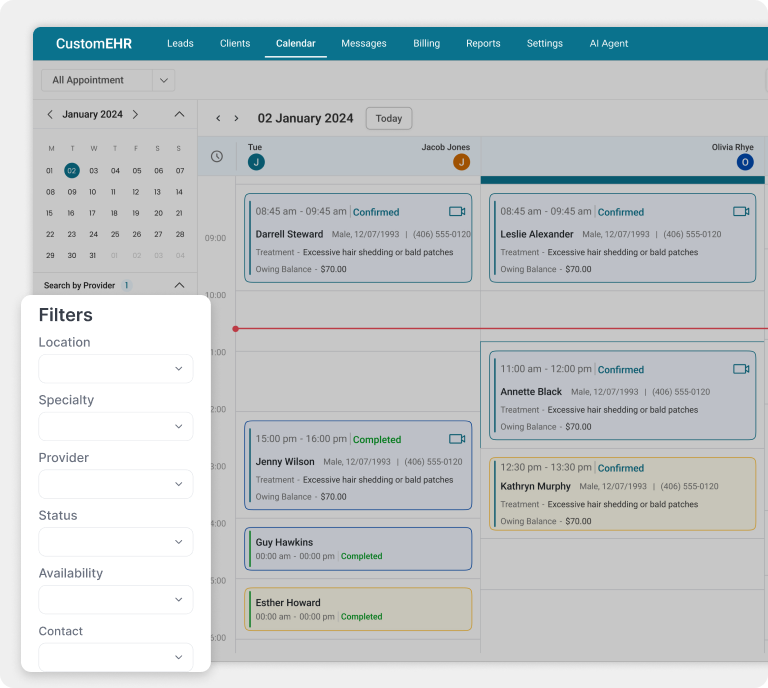Open the Messages tab
This screenshot has width=768, height=688.
(x=364, y=44)
